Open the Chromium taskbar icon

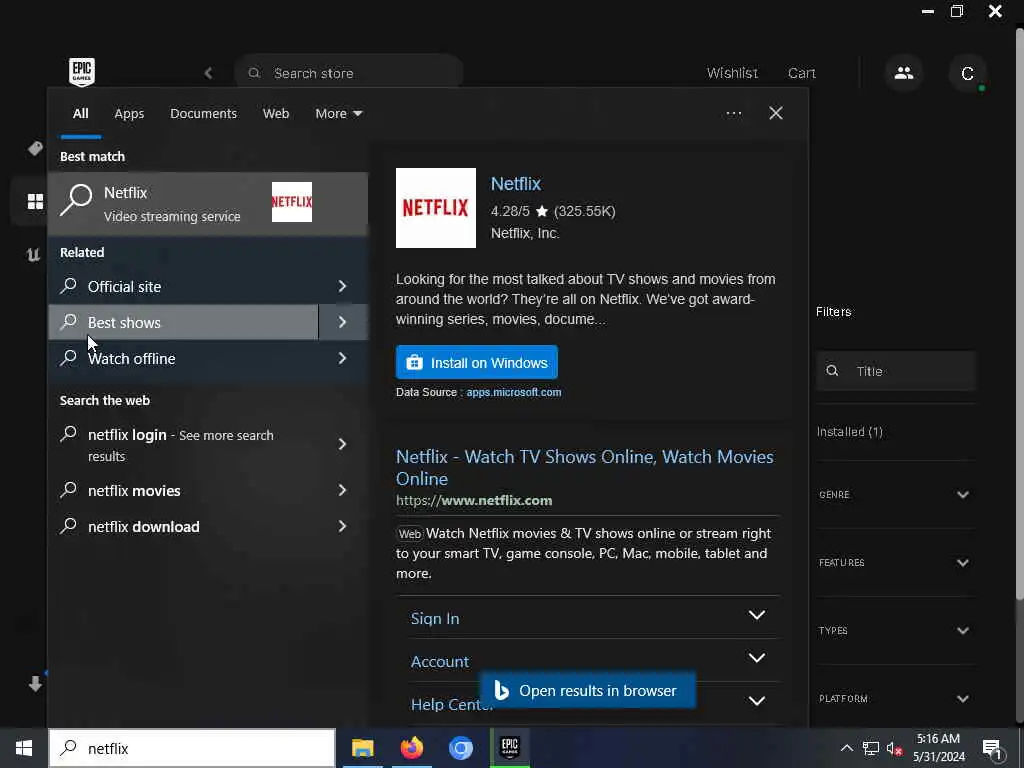click(x=460, y=748)
